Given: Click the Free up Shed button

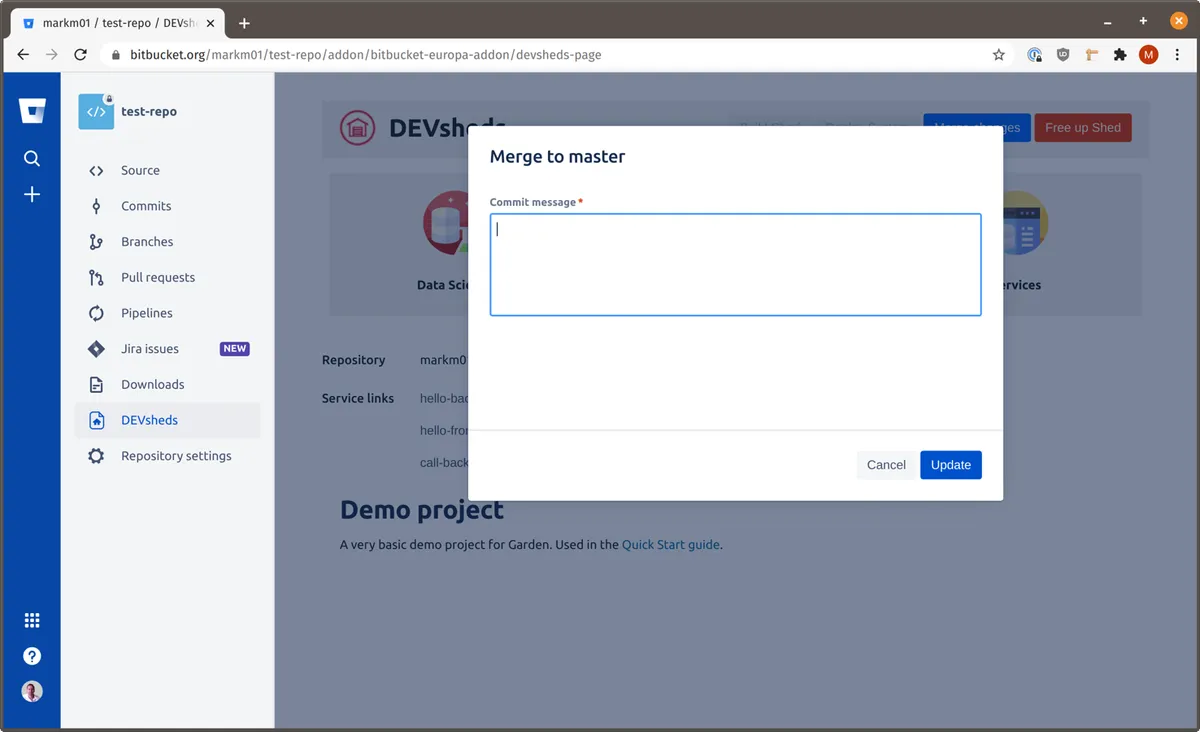Looking at the screenshot, I should tap(1083, 128).
